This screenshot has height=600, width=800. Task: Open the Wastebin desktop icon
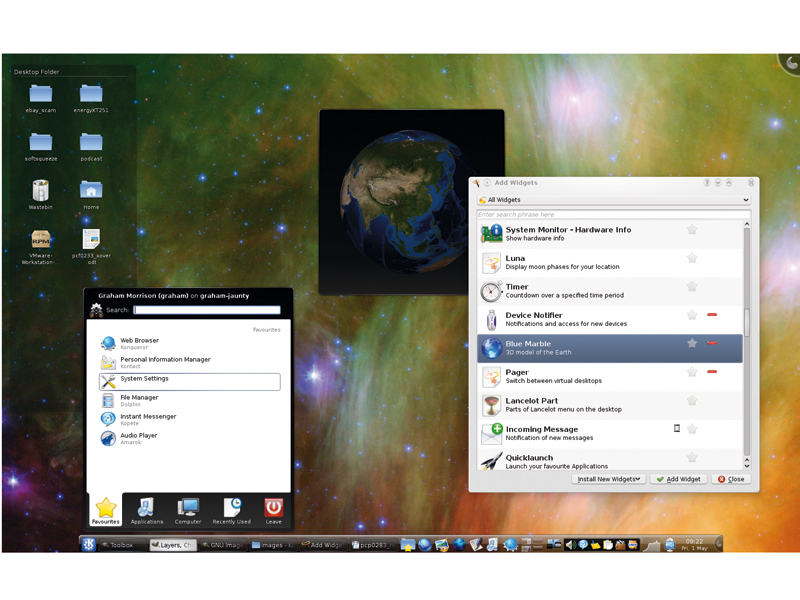[40, 191]
